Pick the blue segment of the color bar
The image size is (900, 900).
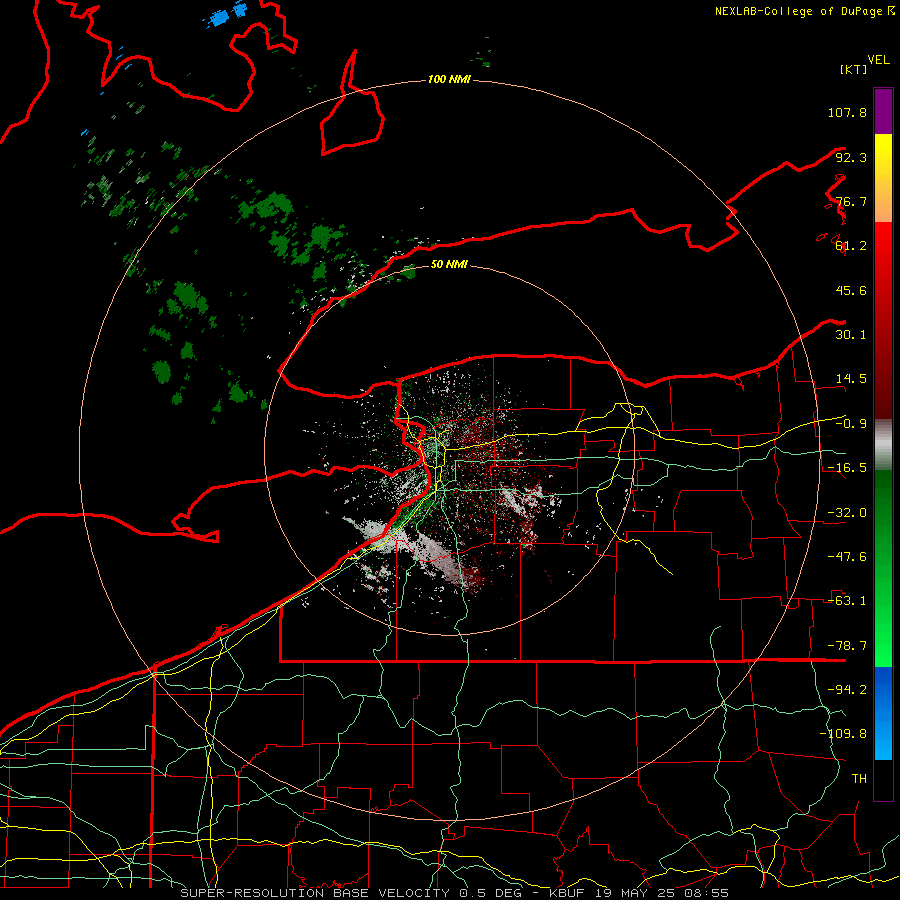pyautogui.click(x=883, y=713)
